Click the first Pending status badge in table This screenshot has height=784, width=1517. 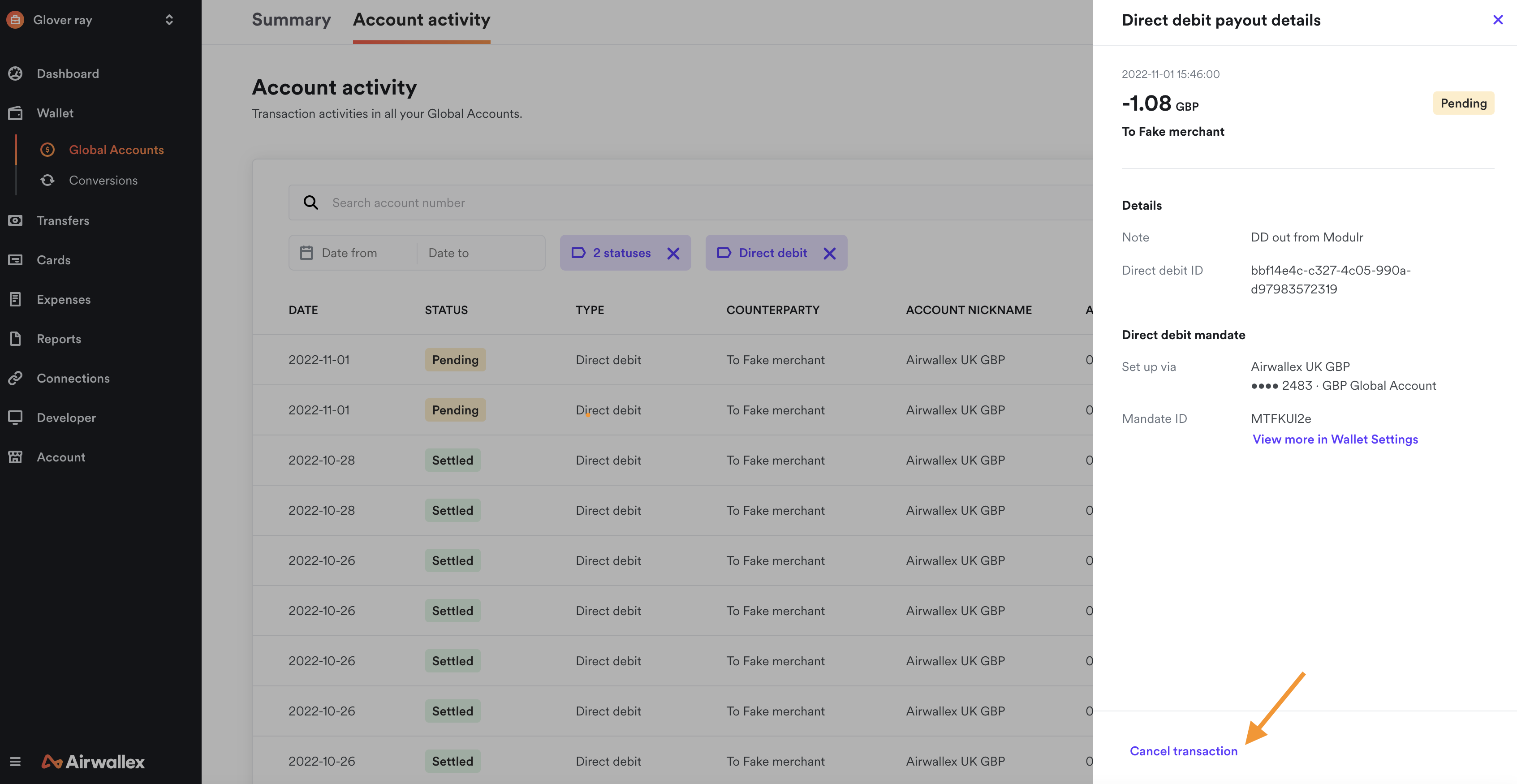[x=455, y=360]
